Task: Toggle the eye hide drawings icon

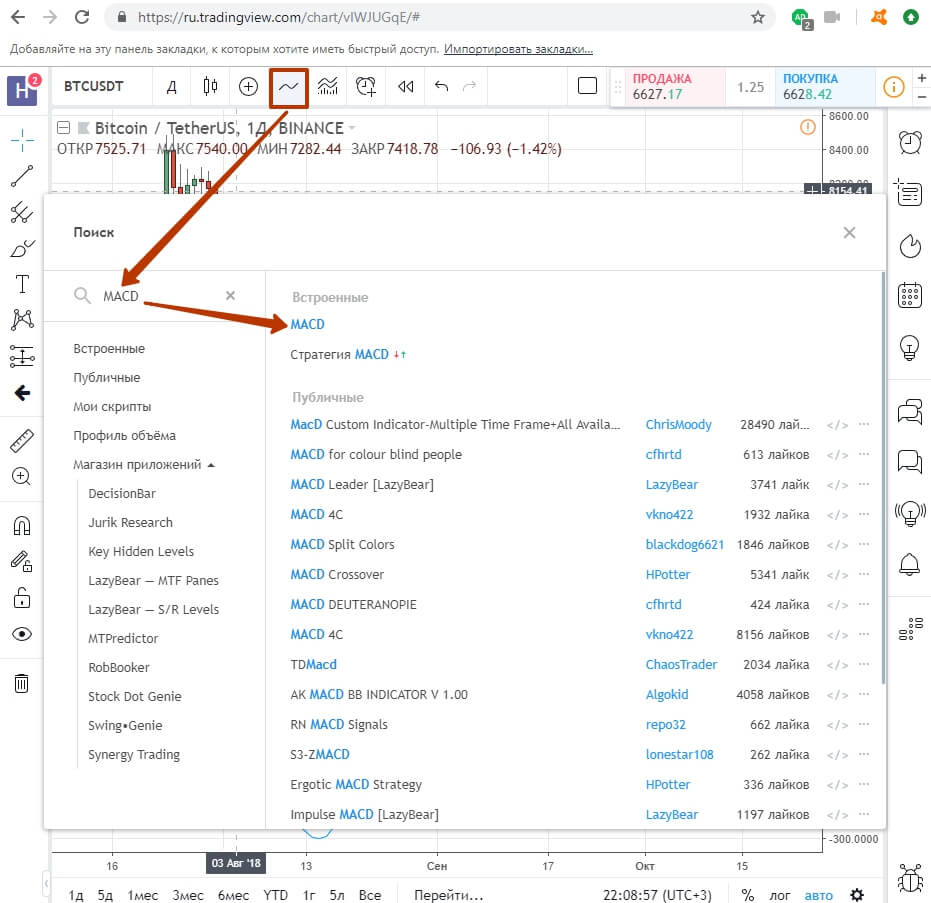Action: coord(21,634)
